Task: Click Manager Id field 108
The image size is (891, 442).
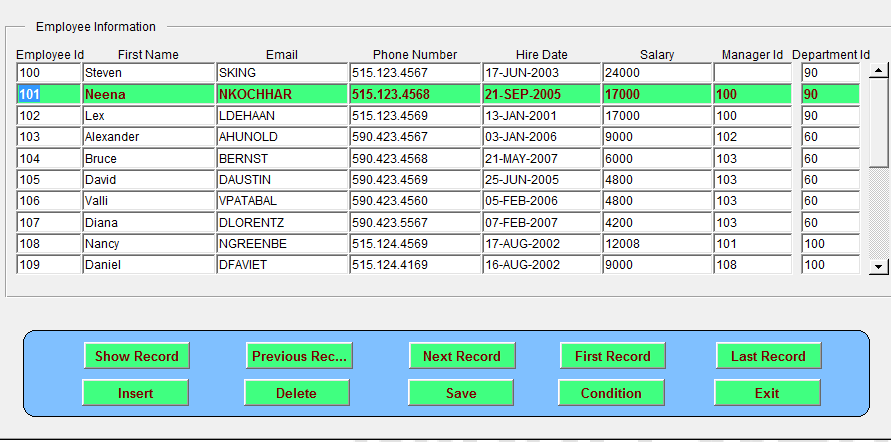Action: click(x=753, y=265)
